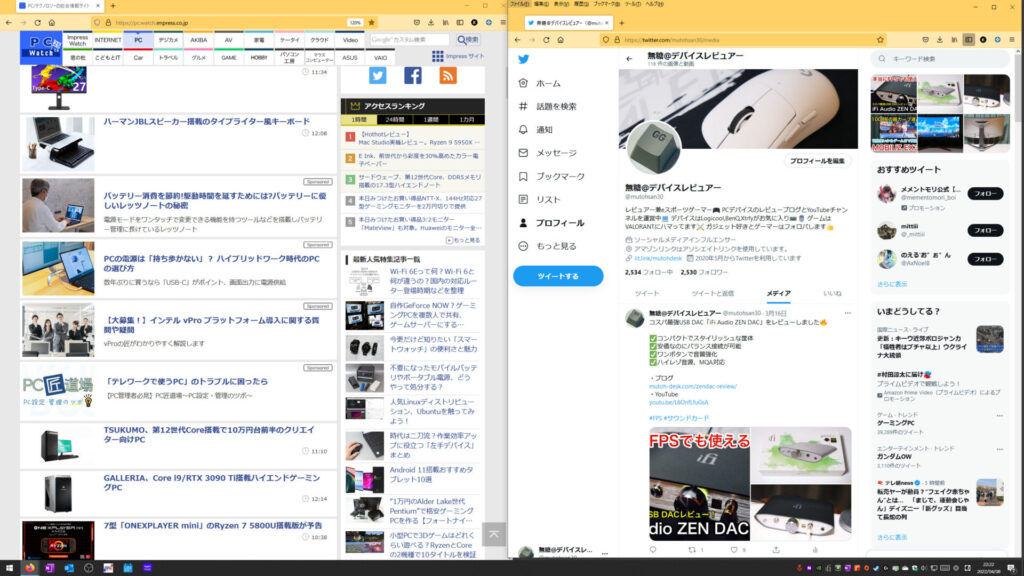Click share icon under the tweet

click(776, 550)
